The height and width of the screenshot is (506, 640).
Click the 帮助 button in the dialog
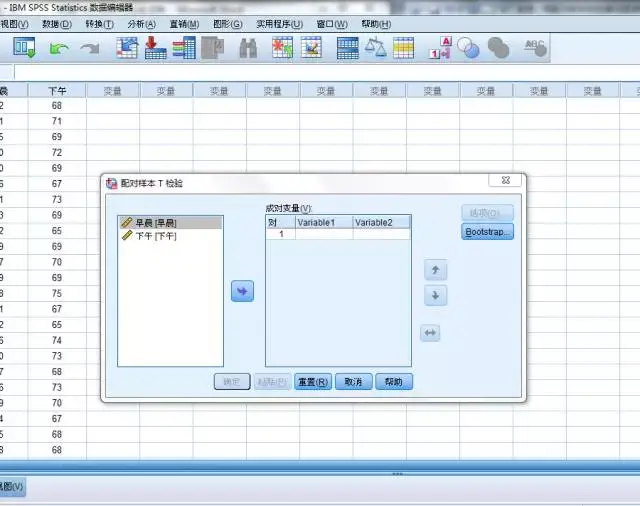[x=394, y=382]
